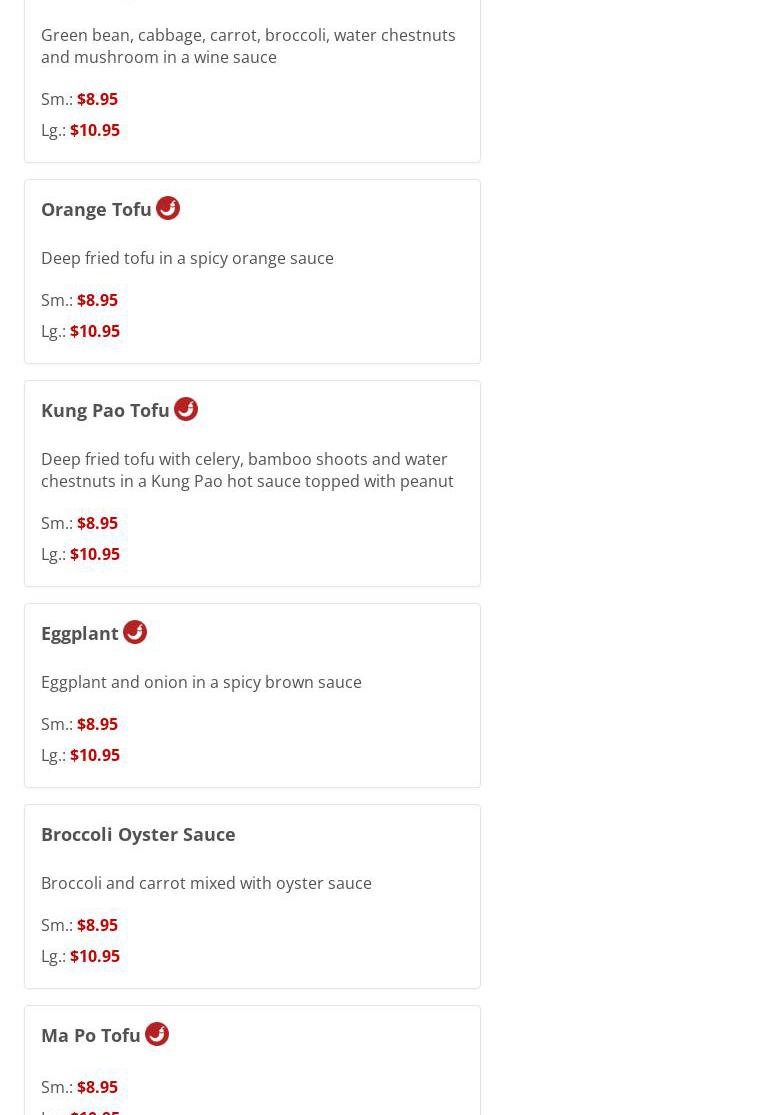Click Eggplant large price $10.95
The image size is (770, 1115).
pos(95,755)
